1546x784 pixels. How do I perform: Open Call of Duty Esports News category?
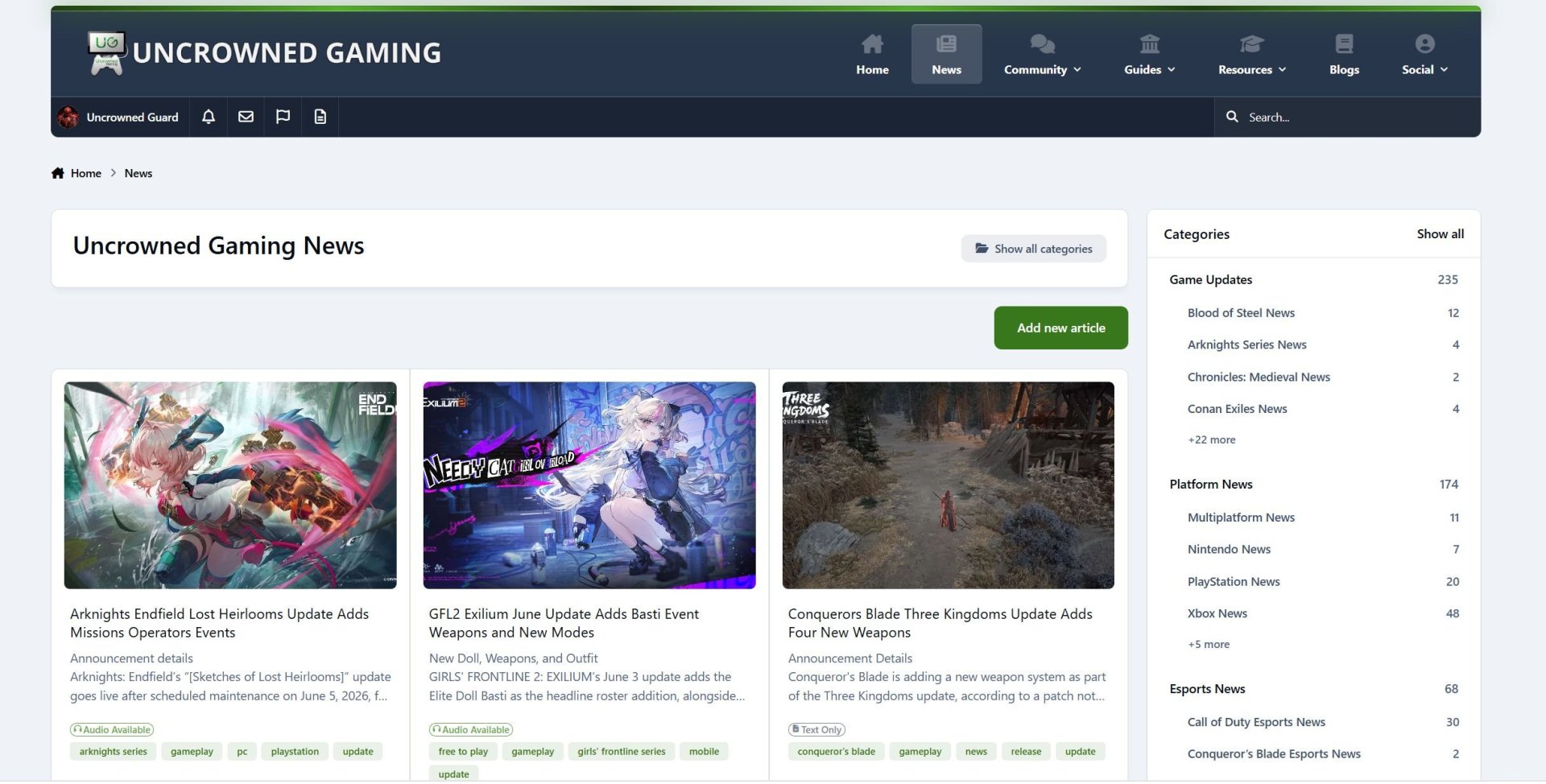click(1256, 722)
